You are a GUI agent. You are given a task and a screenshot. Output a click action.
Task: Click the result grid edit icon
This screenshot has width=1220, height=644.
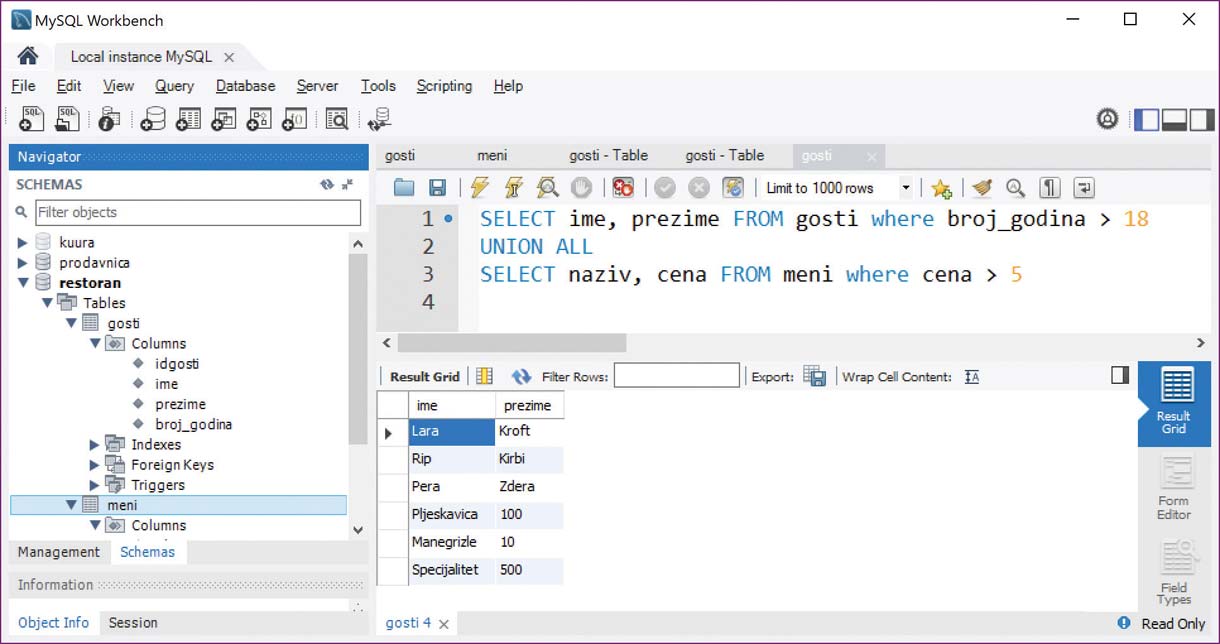485,376
